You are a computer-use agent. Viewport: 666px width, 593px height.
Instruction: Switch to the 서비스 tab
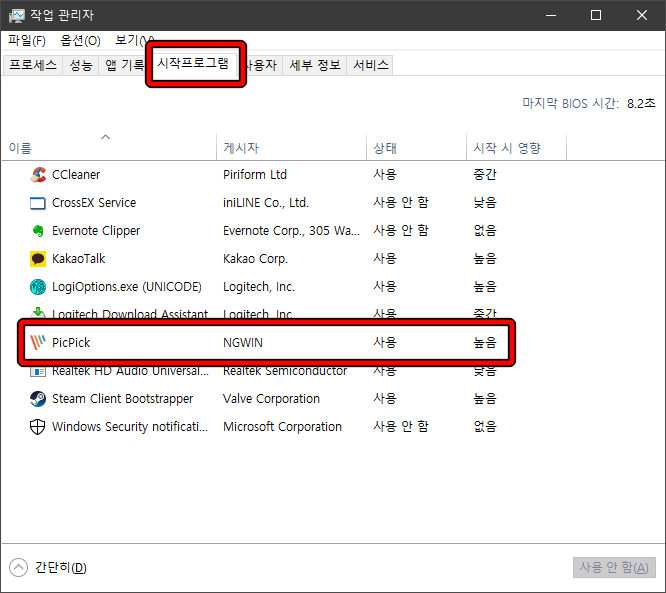point(370,65)
